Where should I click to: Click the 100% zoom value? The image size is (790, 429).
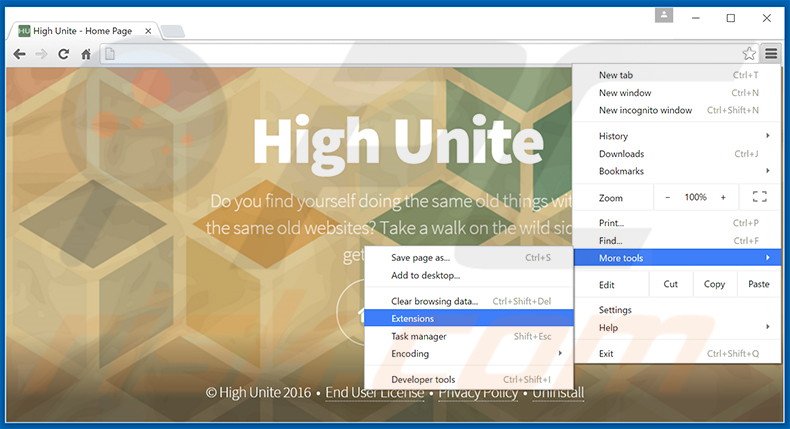point(695,197)
